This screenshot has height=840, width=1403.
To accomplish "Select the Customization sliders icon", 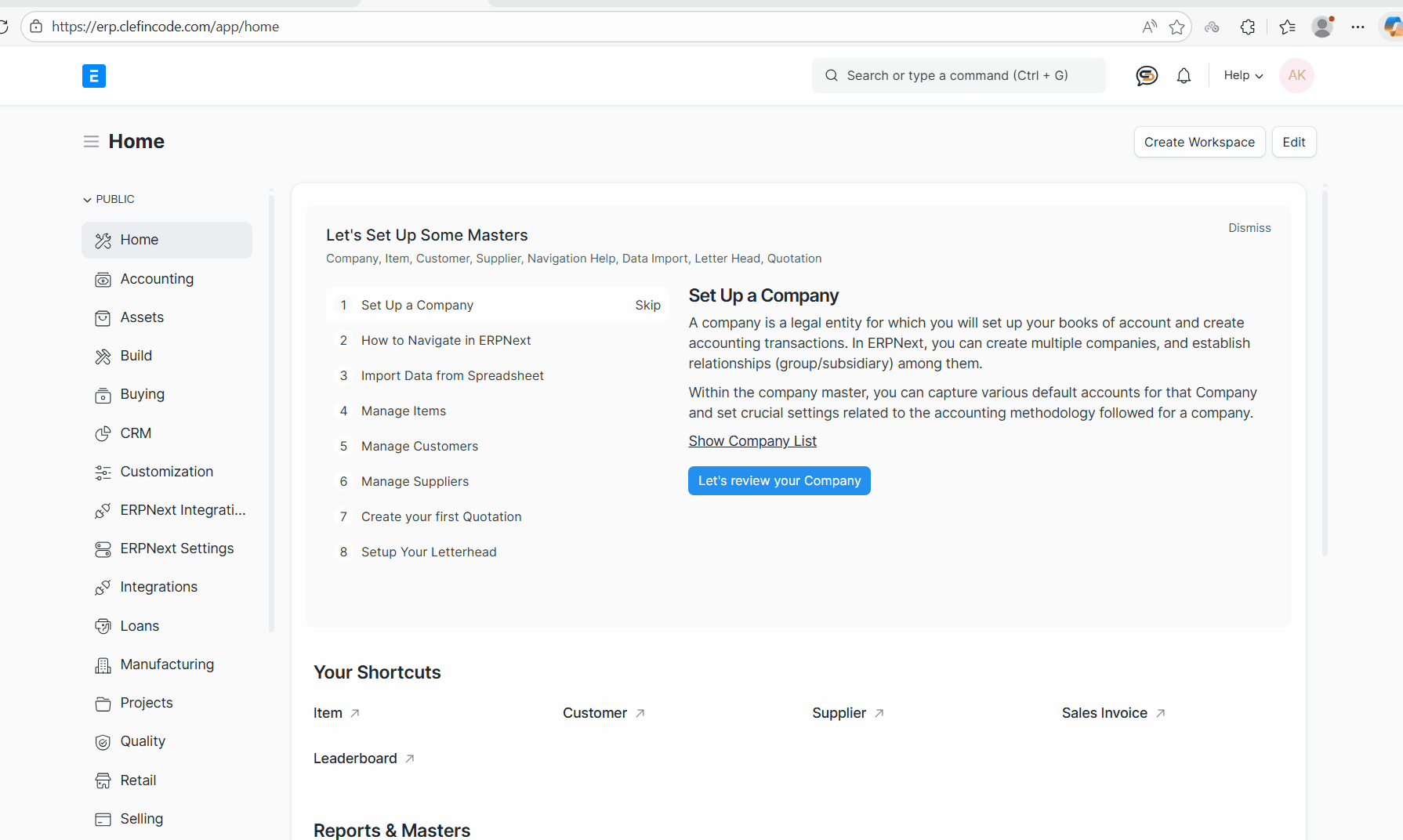I will tap(103, 472).
